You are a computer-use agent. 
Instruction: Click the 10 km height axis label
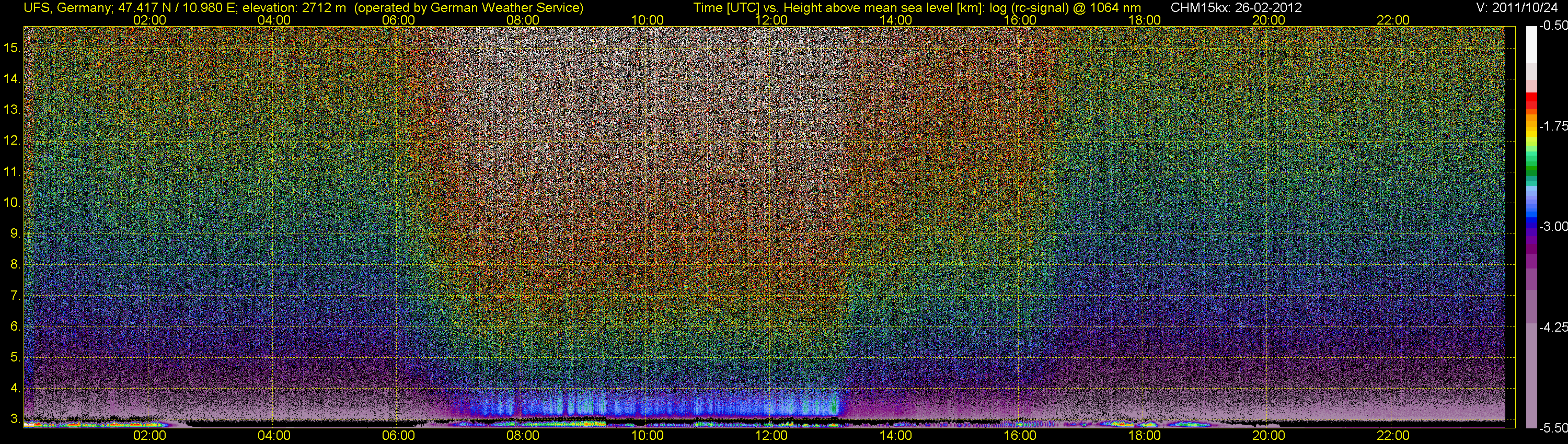[12, 203]
